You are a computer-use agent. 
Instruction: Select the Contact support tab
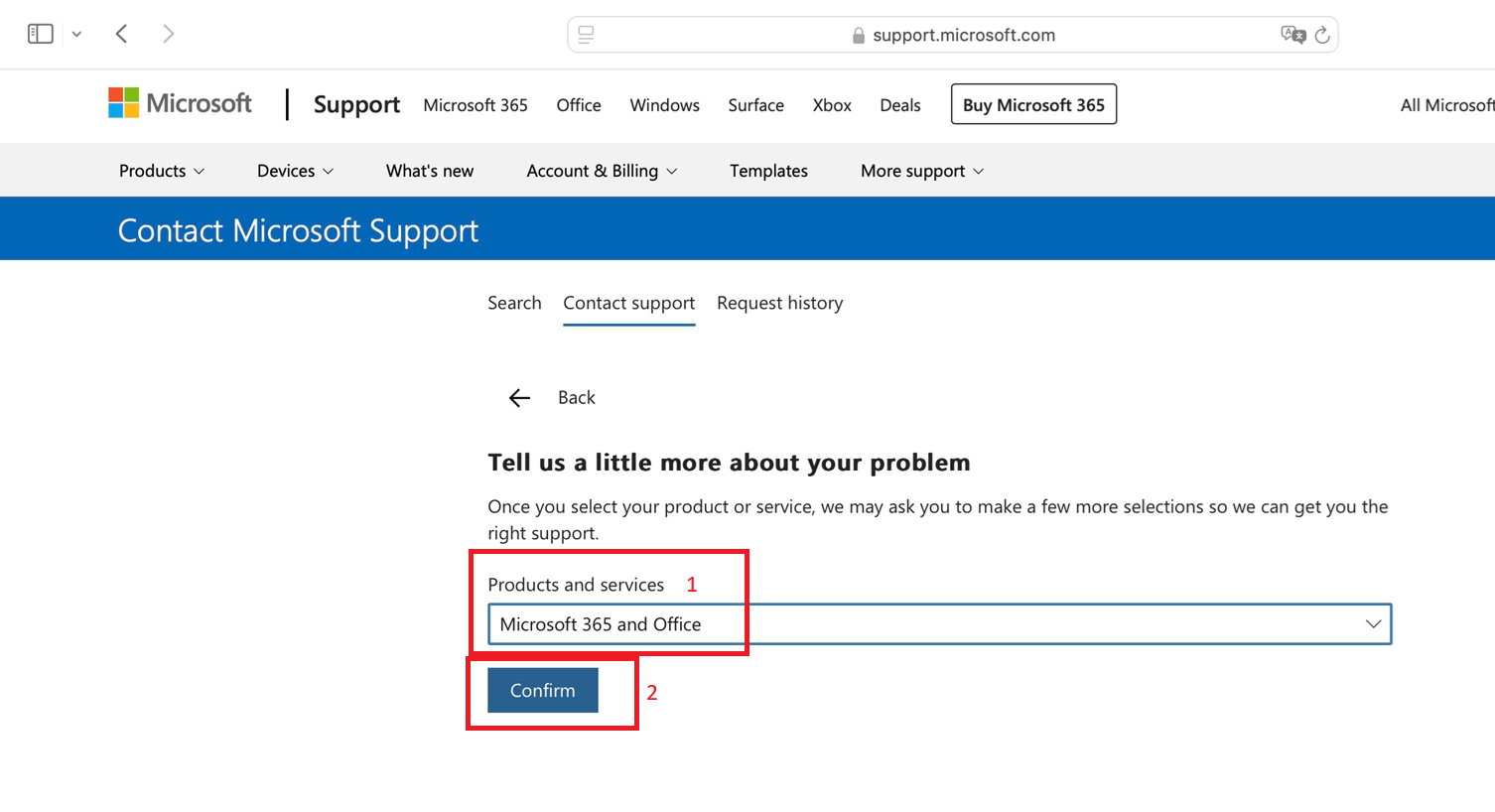[628, 304]
